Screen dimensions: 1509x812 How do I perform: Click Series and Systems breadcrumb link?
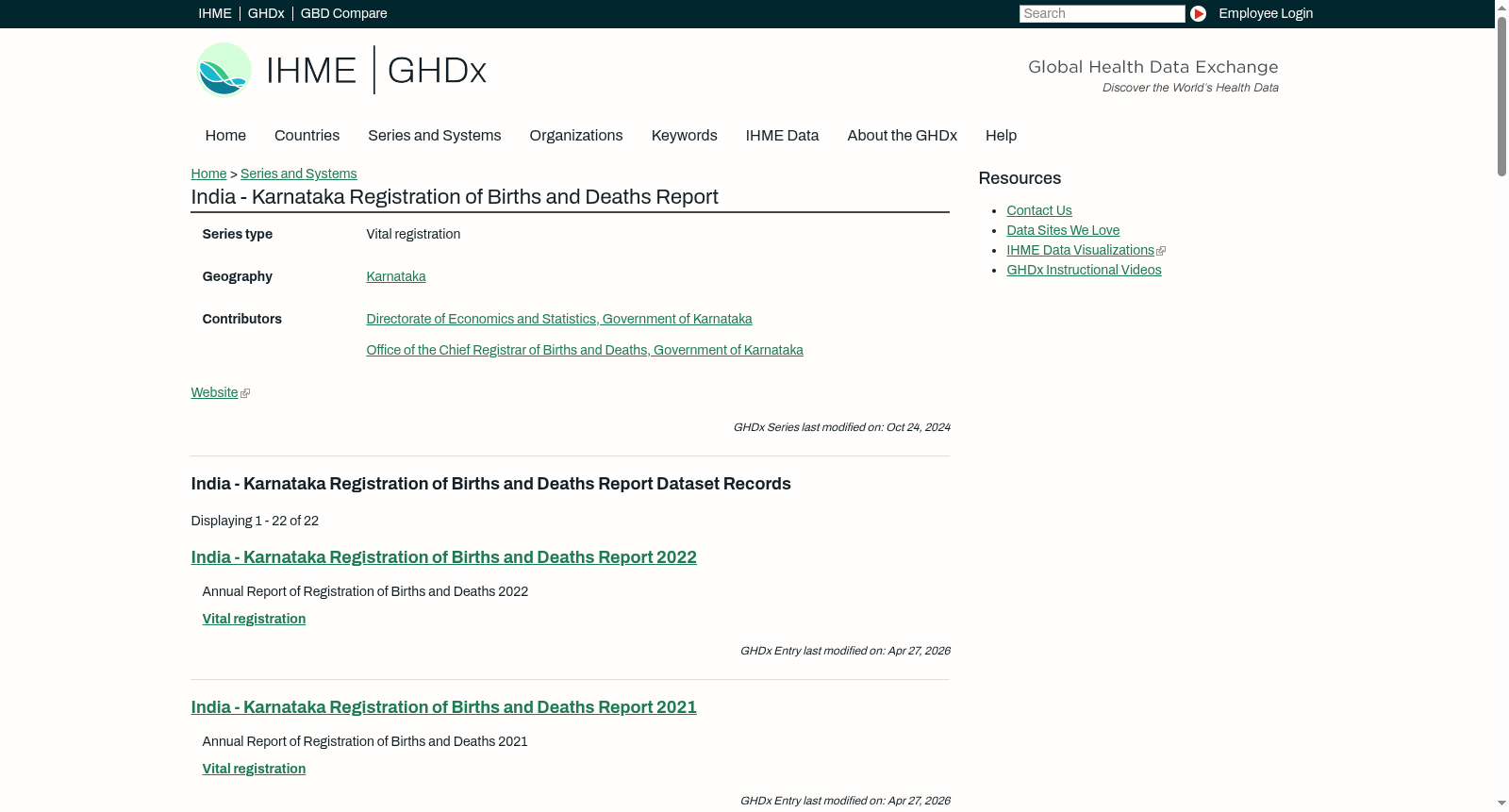(x=298, y=174)
